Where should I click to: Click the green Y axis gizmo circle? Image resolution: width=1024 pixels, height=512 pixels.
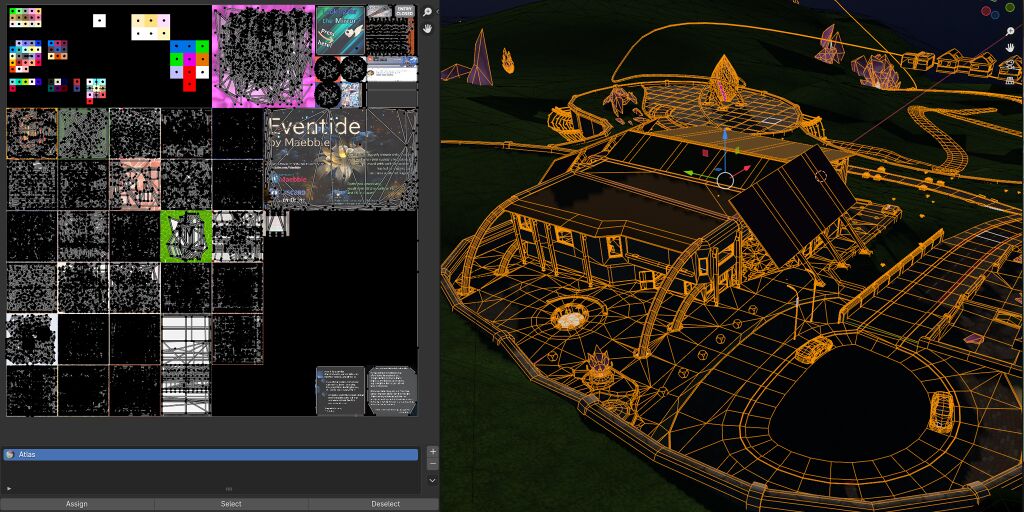pyautogui.click(x=1010, y=7)
